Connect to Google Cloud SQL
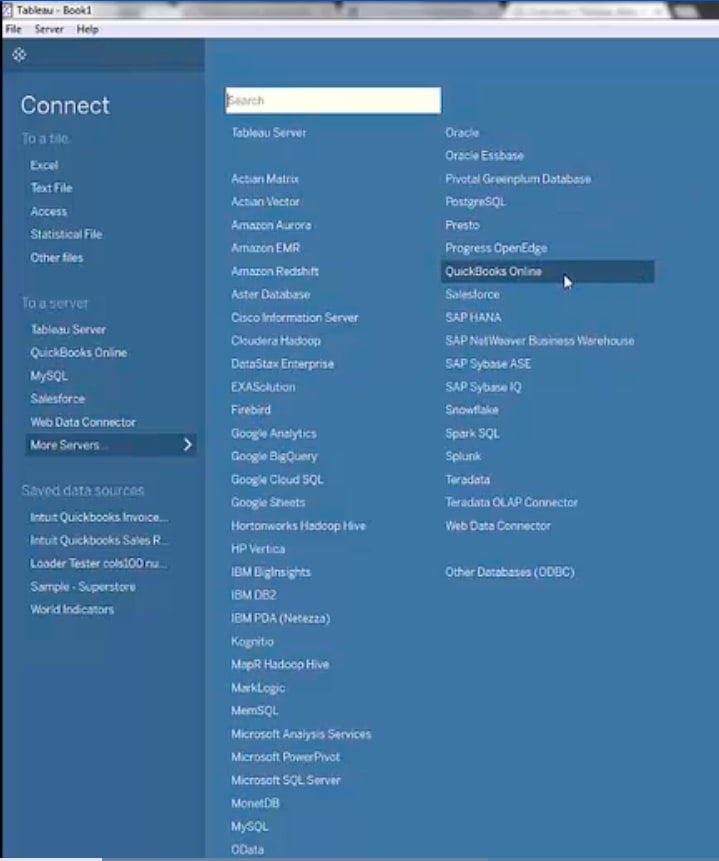The image size is (719, 861). click(x=277, y=480)
